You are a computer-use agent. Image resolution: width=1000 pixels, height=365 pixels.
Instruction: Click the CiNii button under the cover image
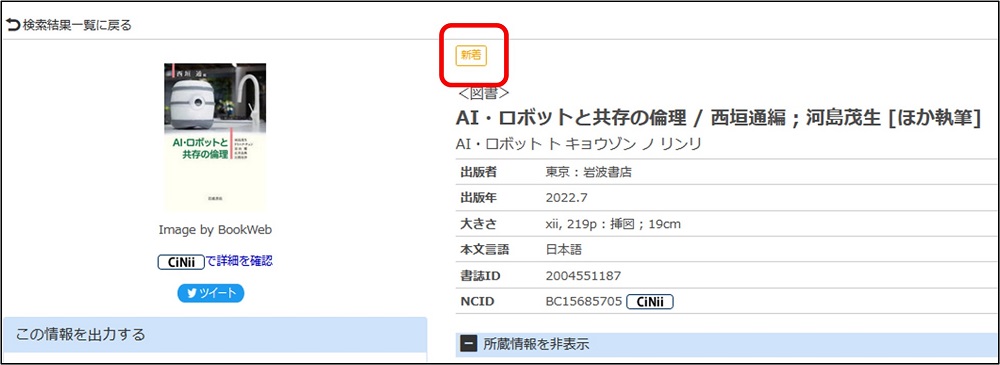(182, 262)
